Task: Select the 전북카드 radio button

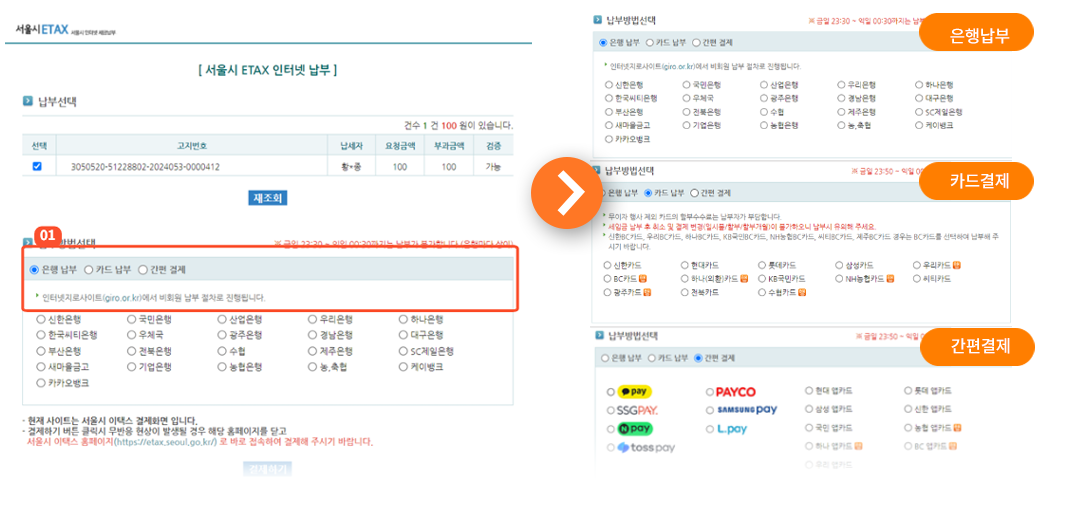Action: [x=684, y=292]
